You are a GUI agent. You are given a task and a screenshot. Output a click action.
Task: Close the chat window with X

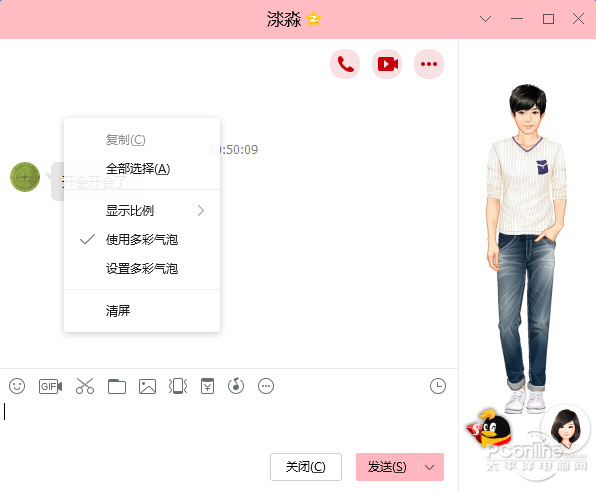tap(579, 19)
